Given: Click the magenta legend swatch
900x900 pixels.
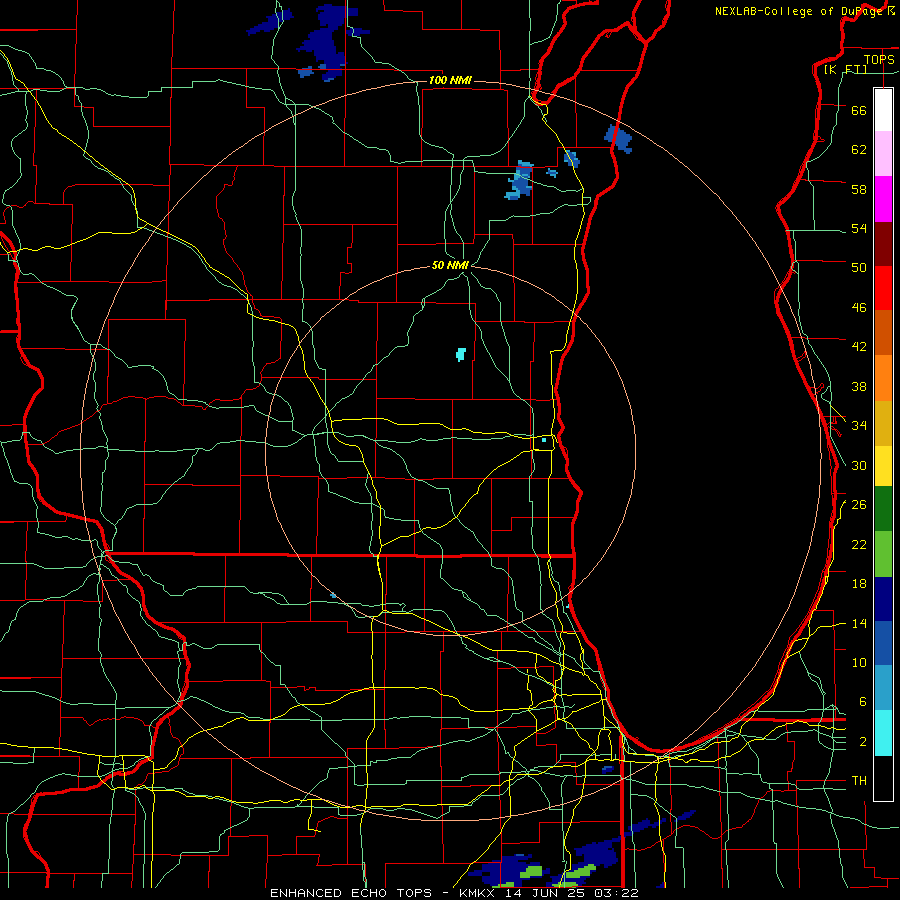Looking at the screenshot, I should coord(883,199).
